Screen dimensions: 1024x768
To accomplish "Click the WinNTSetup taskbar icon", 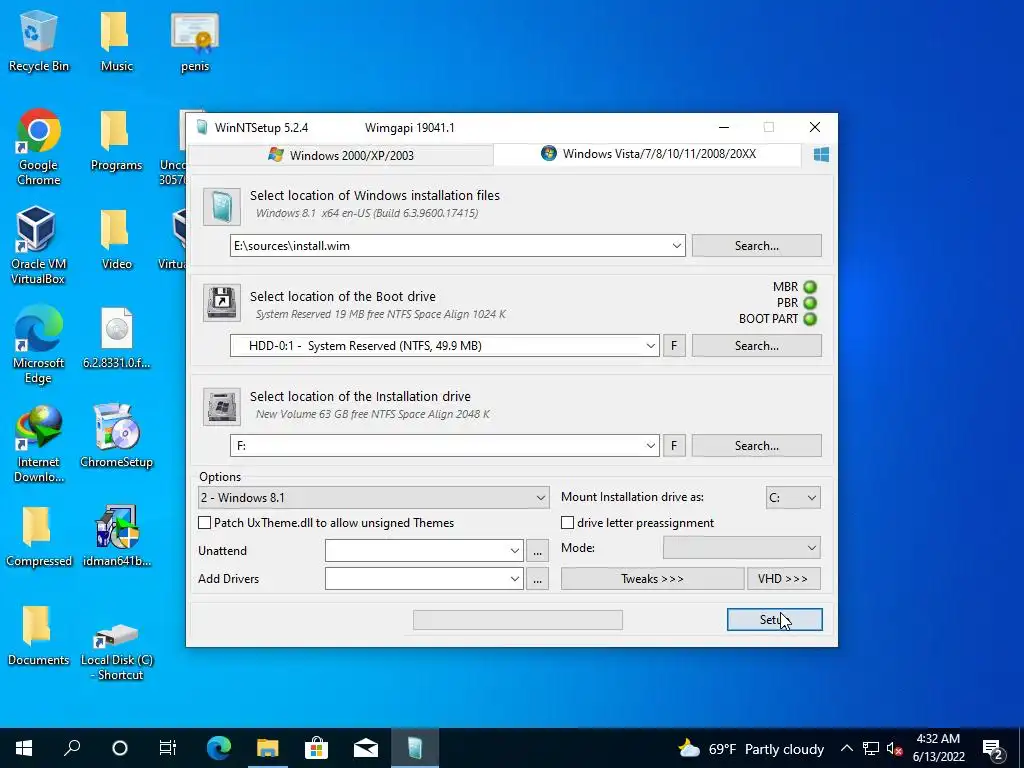I will pos(415,748).
